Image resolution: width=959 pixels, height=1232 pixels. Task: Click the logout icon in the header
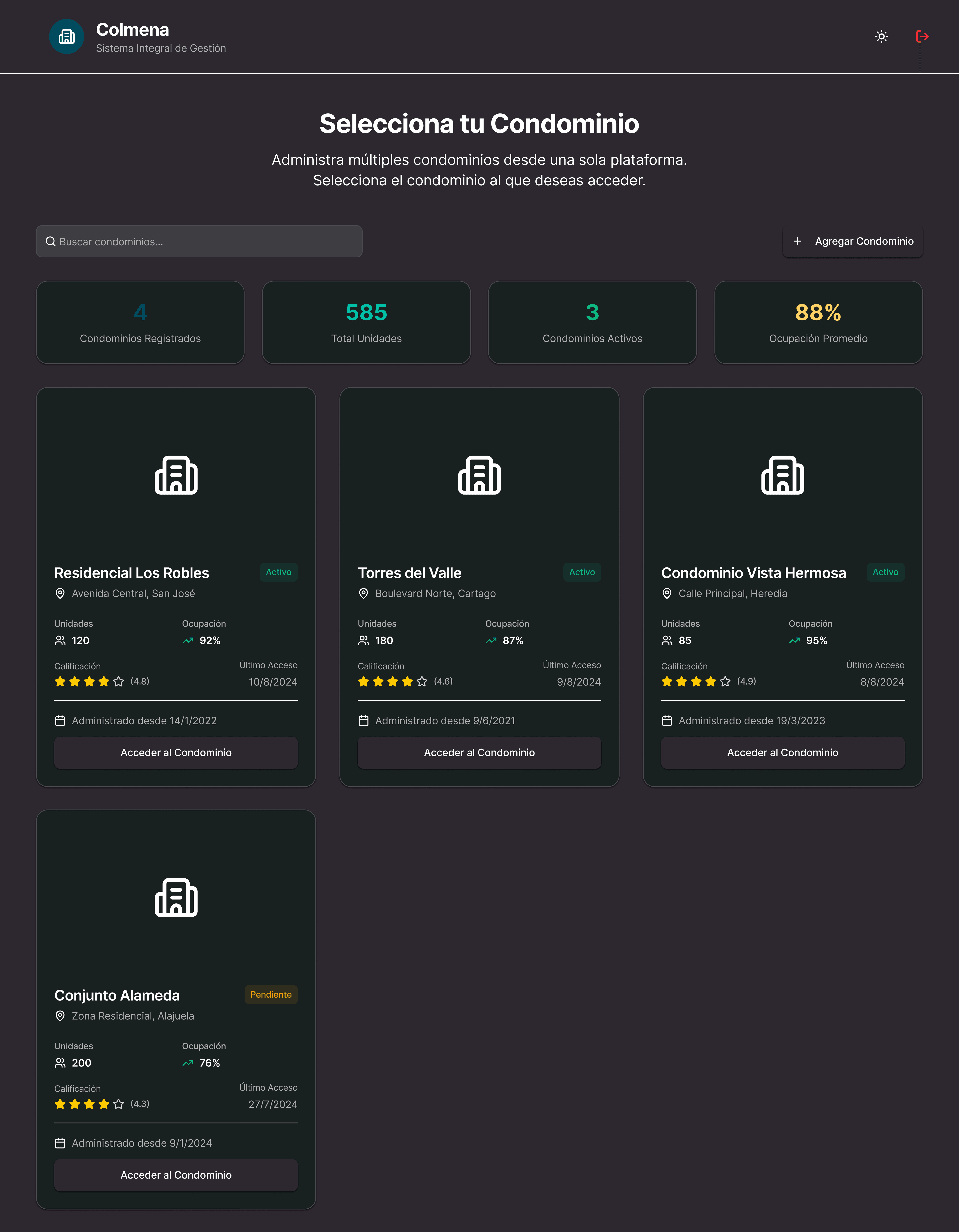point(923,36)
